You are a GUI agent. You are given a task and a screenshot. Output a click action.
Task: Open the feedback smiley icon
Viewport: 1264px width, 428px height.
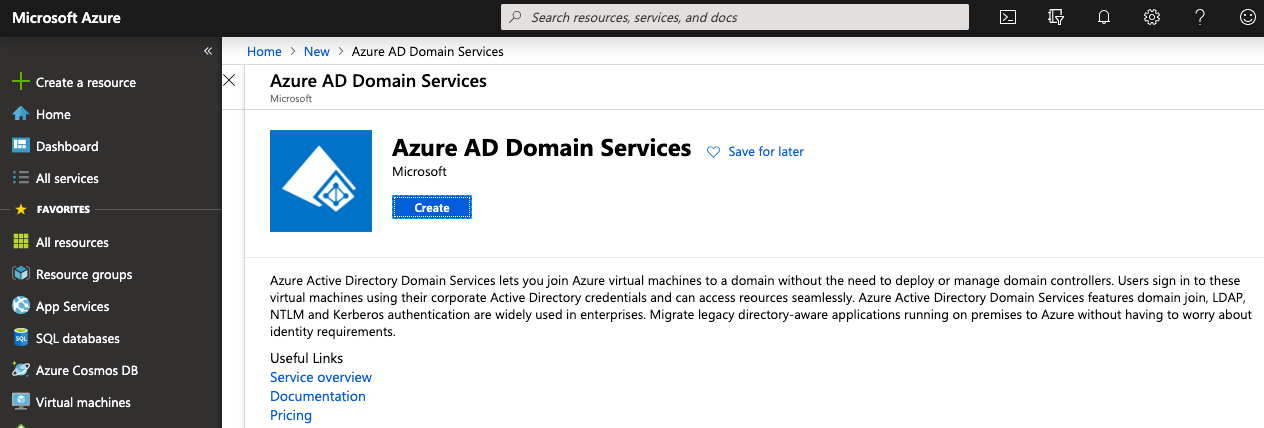click(x=1247, y=17)
